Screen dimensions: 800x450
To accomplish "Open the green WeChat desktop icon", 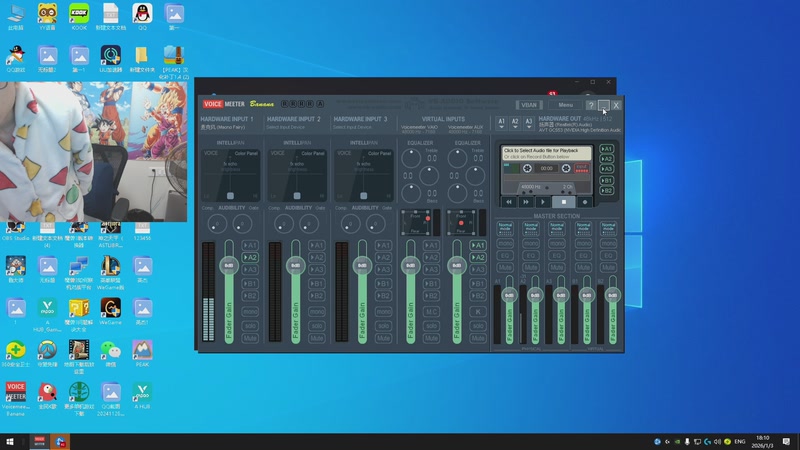I will coord(111,354).
